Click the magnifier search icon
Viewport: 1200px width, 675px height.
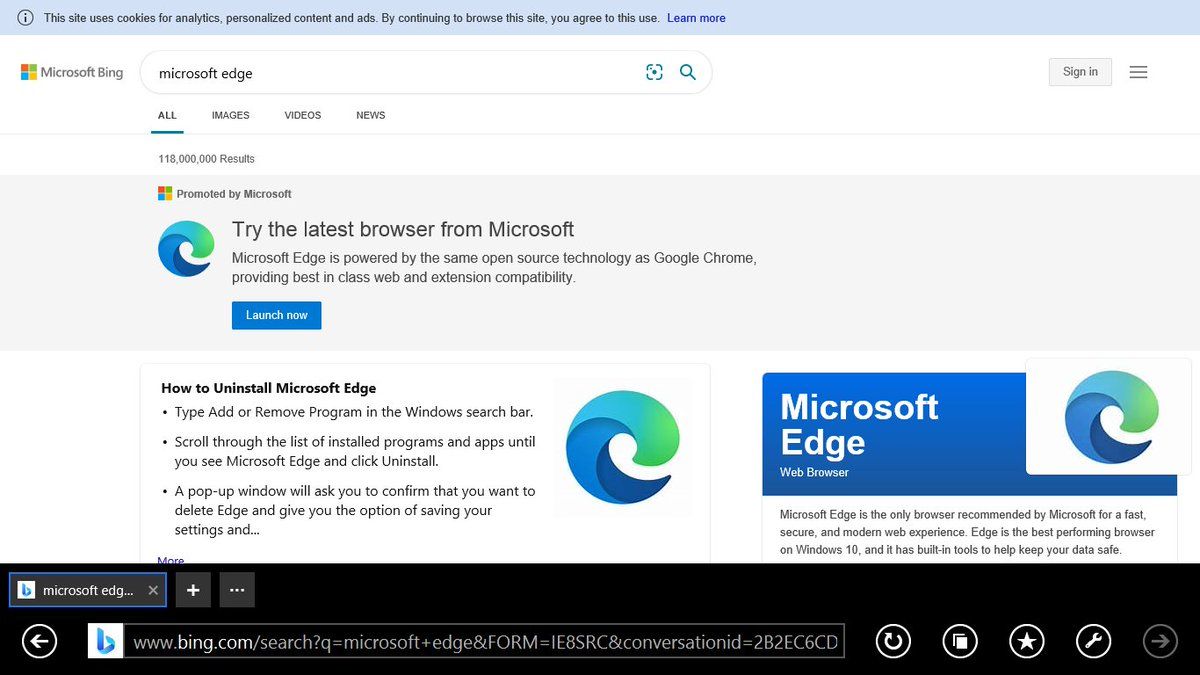pyautogui.click(x=688, y=72)
